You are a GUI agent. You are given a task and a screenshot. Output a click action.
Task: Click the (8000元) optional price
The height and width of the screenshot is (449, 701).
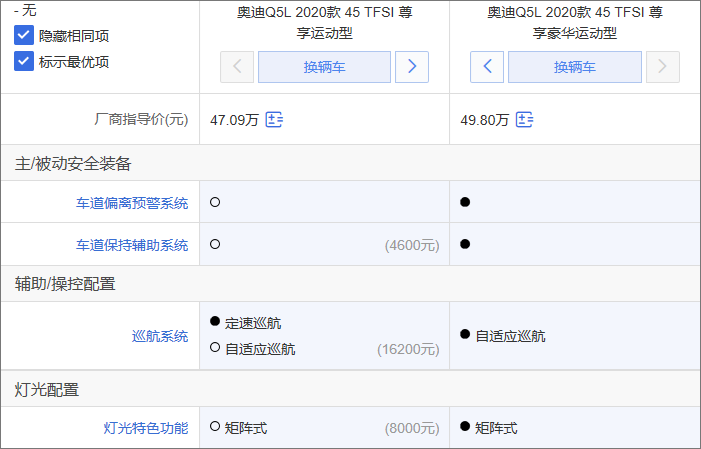[412, 428]
